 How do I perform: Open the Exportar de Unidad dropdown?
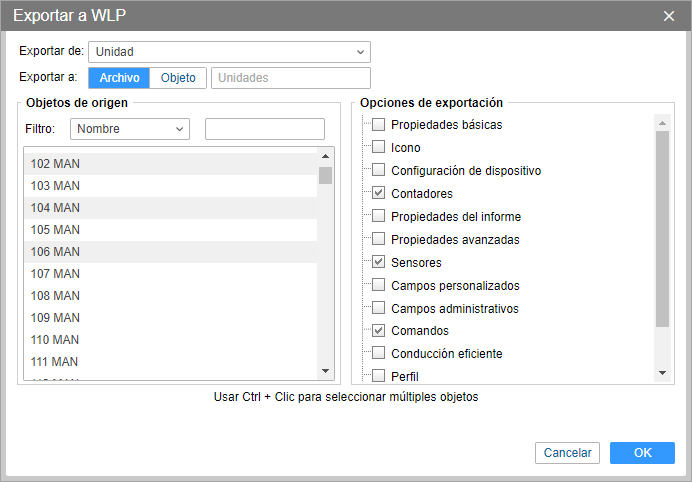[x=229, y=52]
